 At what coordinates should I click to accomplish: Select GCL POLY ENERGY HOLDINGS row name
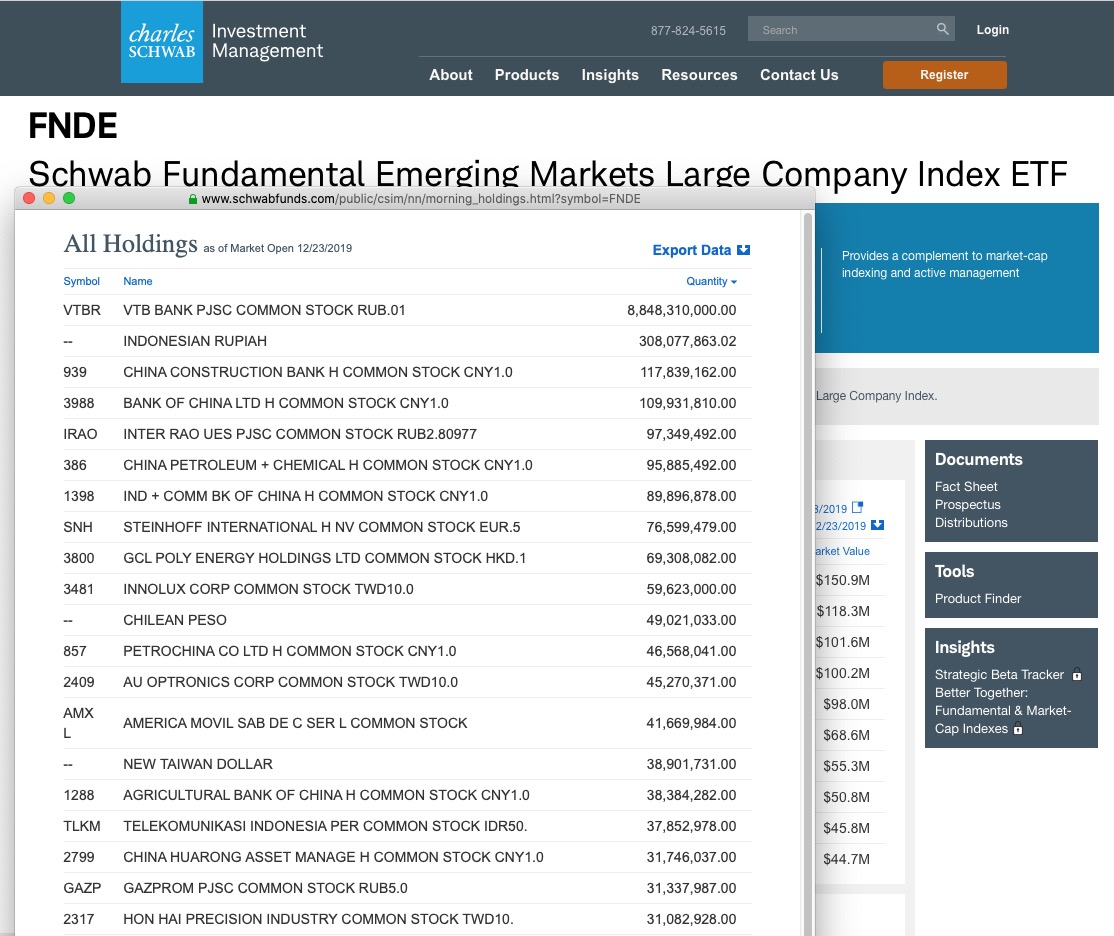point(324,559)
